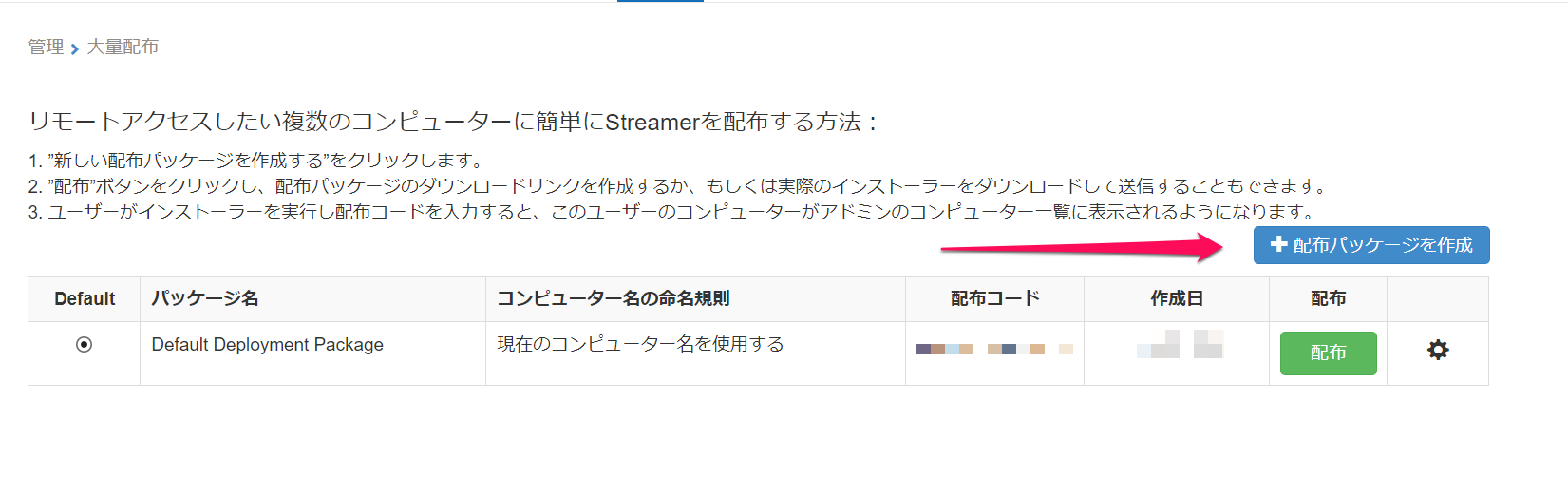This screenshot has width=1568, height=477.
Task: Click the breadcrumb chevron separator
Action: click(x=75, y=48)
